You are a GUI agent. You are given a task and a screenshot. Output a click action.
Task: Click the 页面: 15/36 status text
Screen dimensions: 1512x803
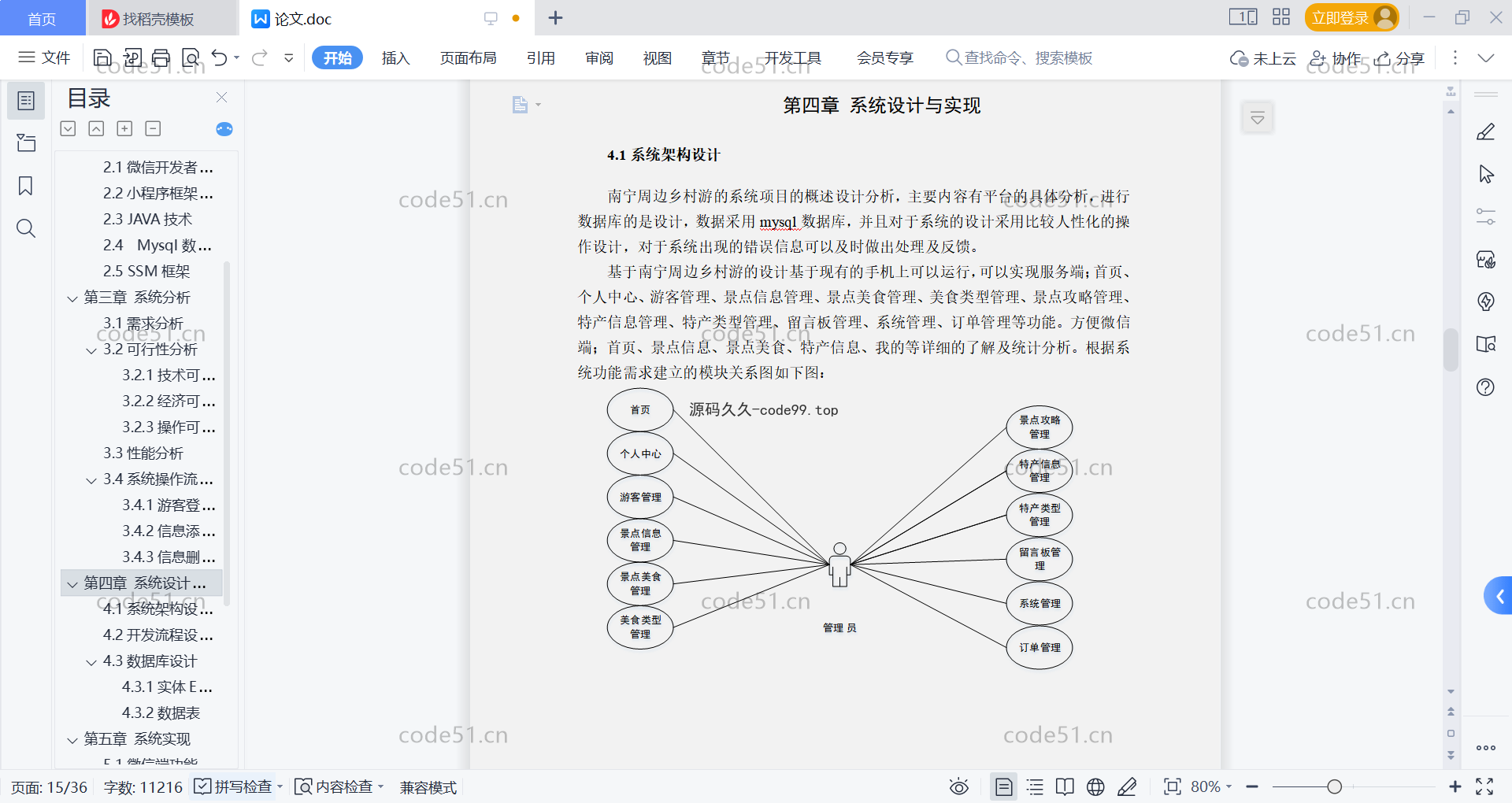coord(49,786)
